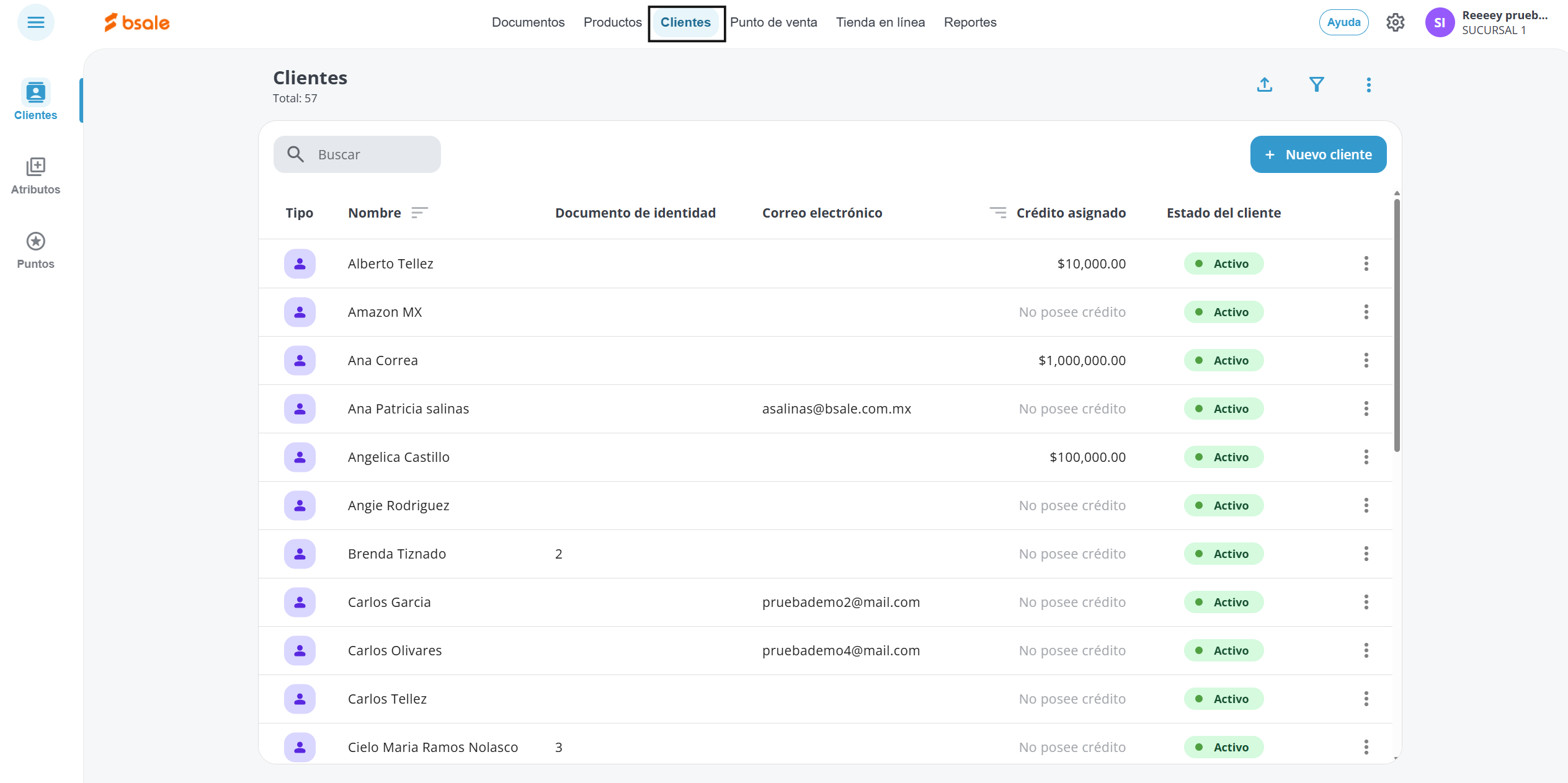Click the Buscar search field
Viewport: 1568px width, 783px height.
click(x=357, y=155)
